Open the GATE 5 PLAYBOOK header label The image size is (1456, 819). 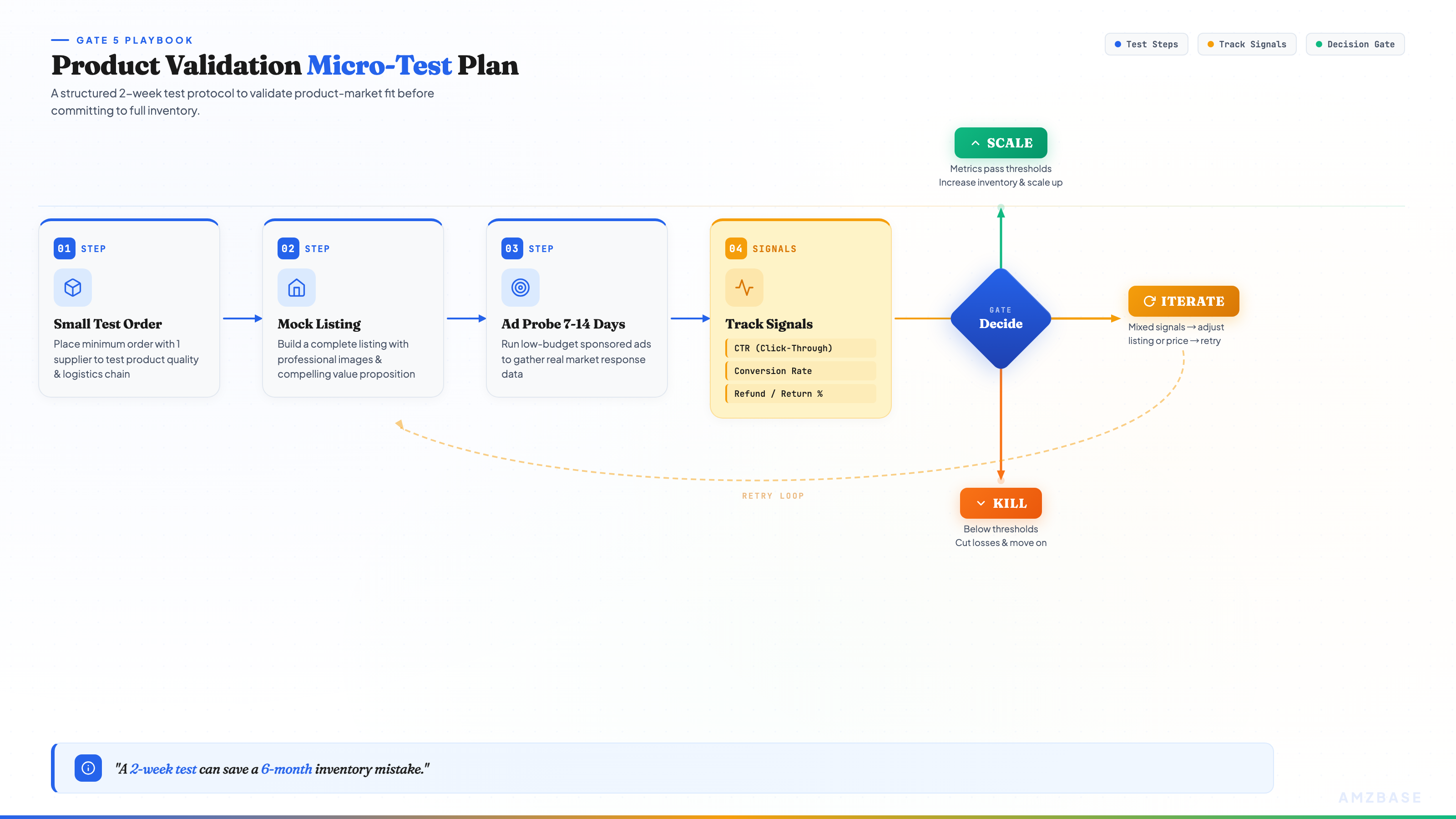pos(135,40)
